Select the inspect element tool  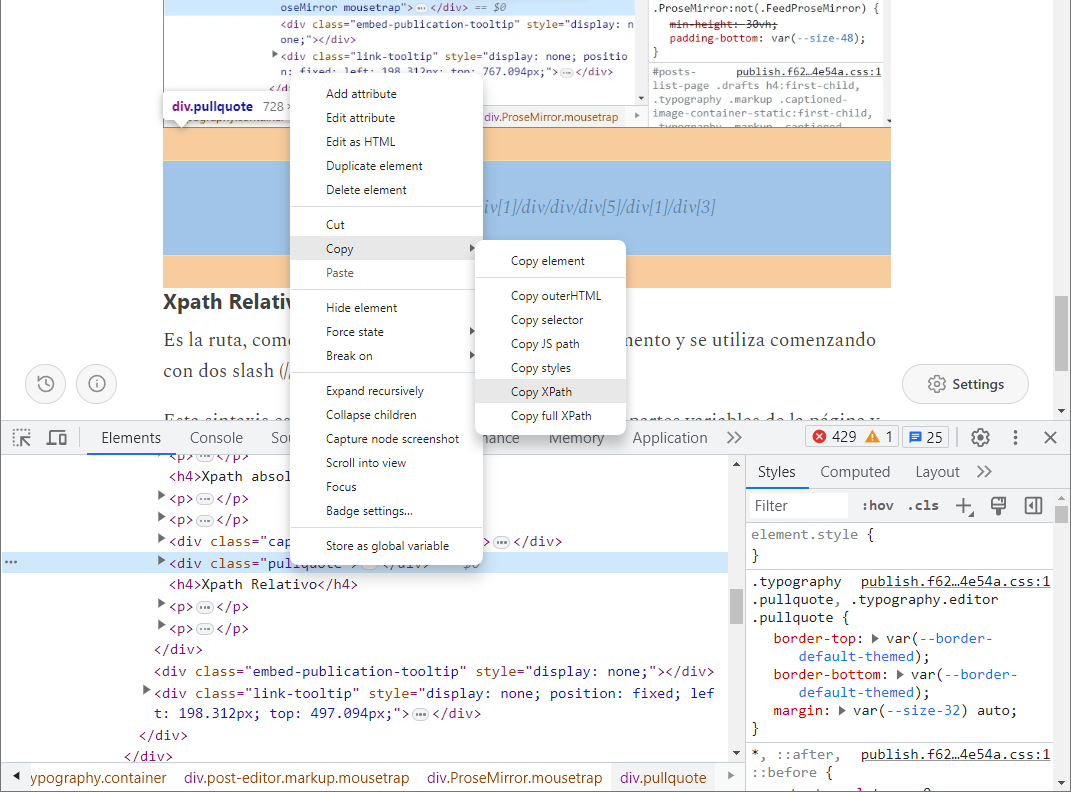pyautogui.click(x=21, y=437)
